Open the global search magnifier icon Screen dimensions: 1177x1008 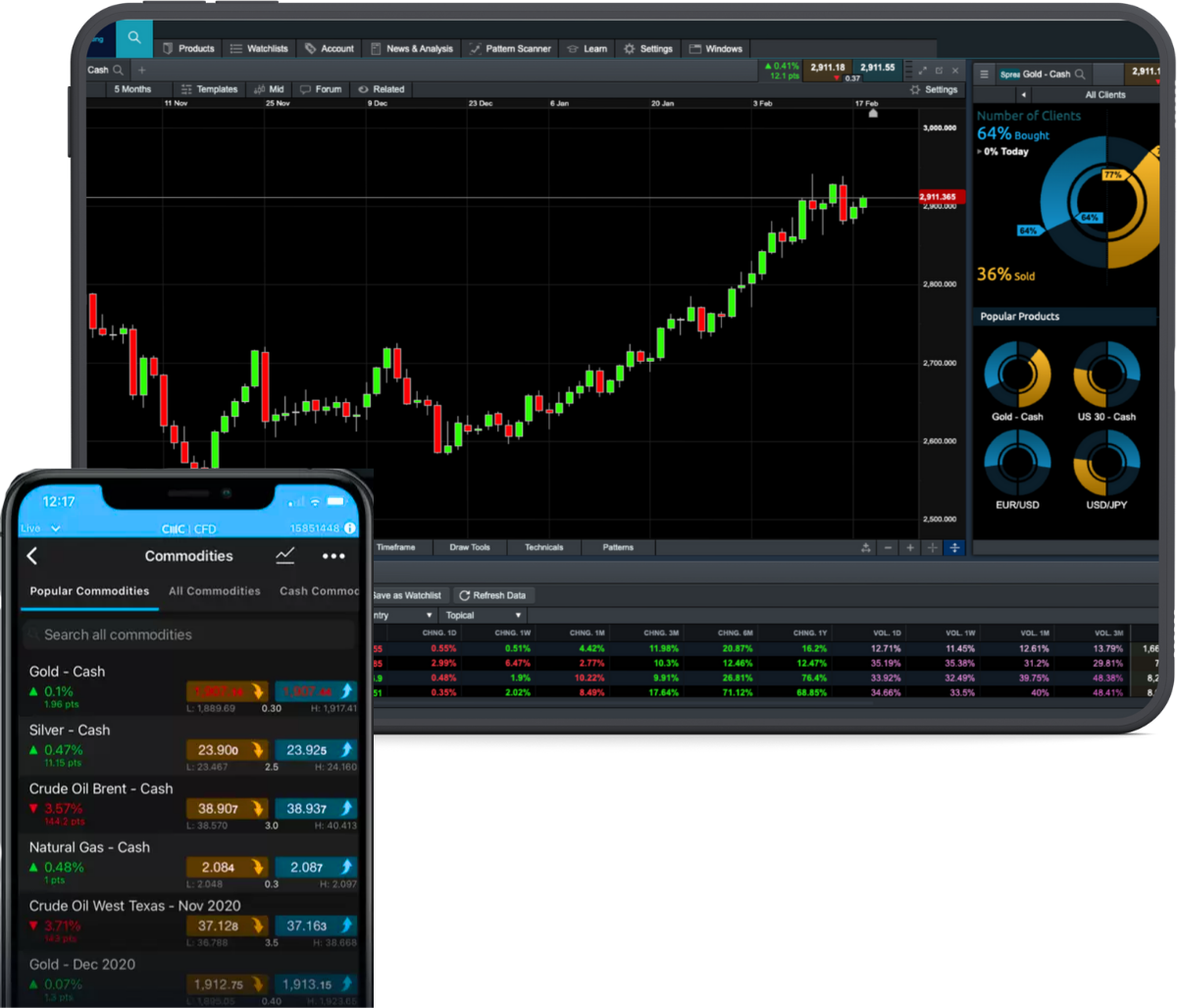(133, 38)
